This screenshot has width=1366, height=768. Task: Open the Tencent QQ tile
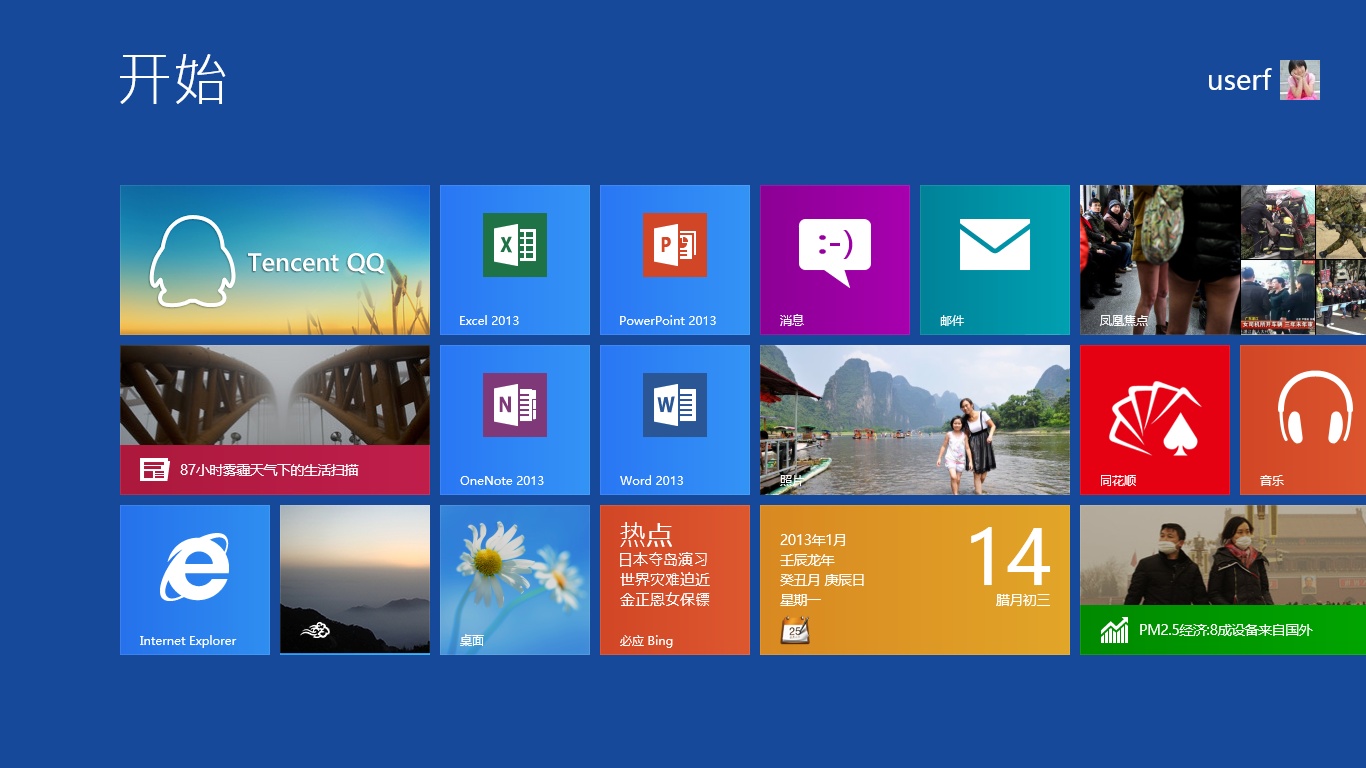tap(275, 260)
